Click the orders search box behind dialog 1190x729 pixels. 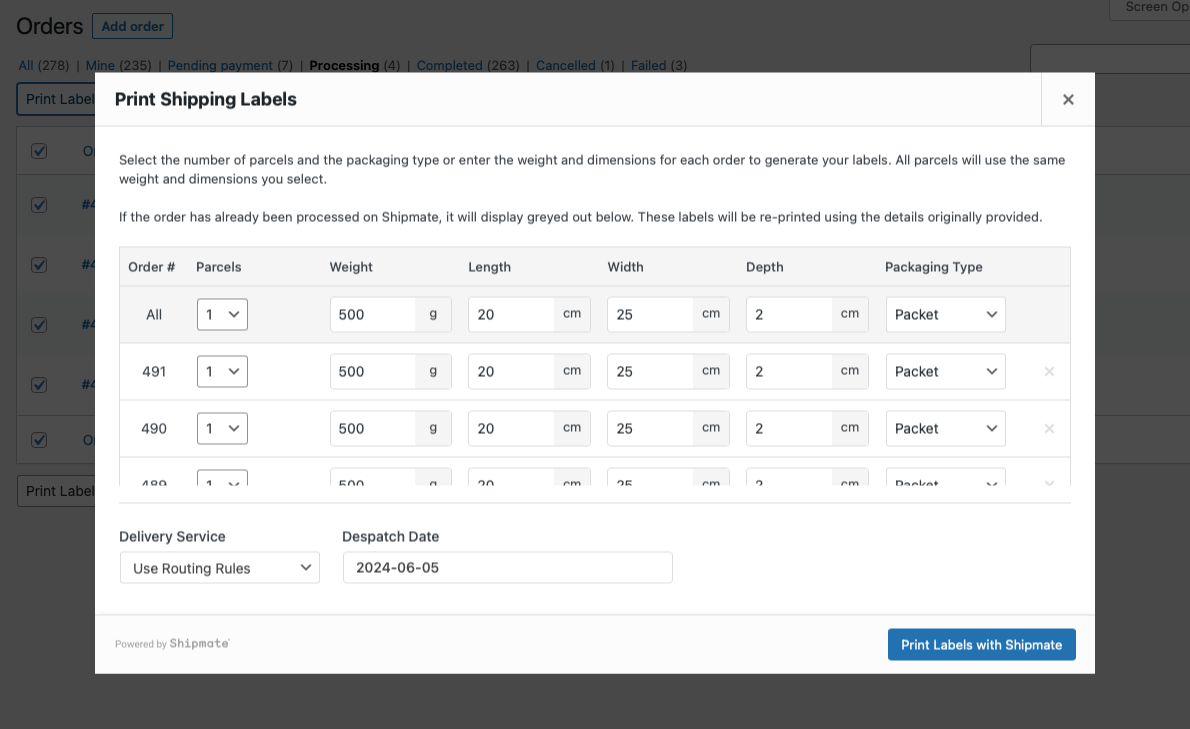click(x=1110, y=58)
